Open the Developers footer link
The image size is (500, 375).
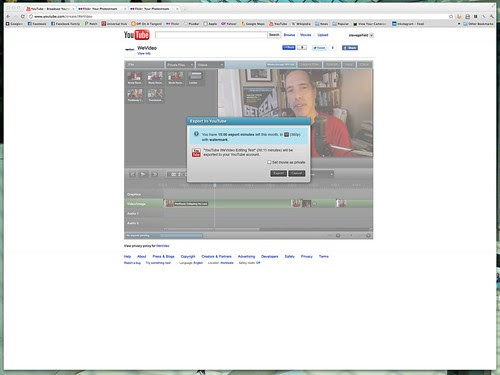tap(270, 256)
